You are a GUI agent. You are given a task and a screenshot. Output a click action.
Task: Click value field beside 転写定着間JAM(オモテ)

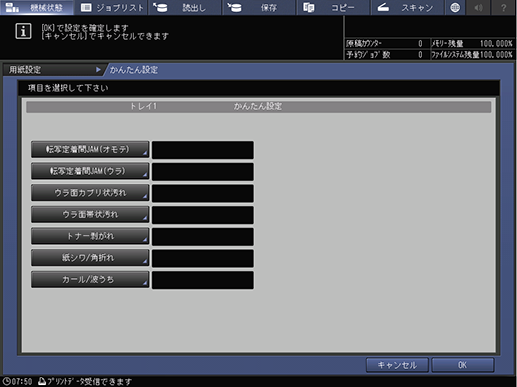[203, 150]
